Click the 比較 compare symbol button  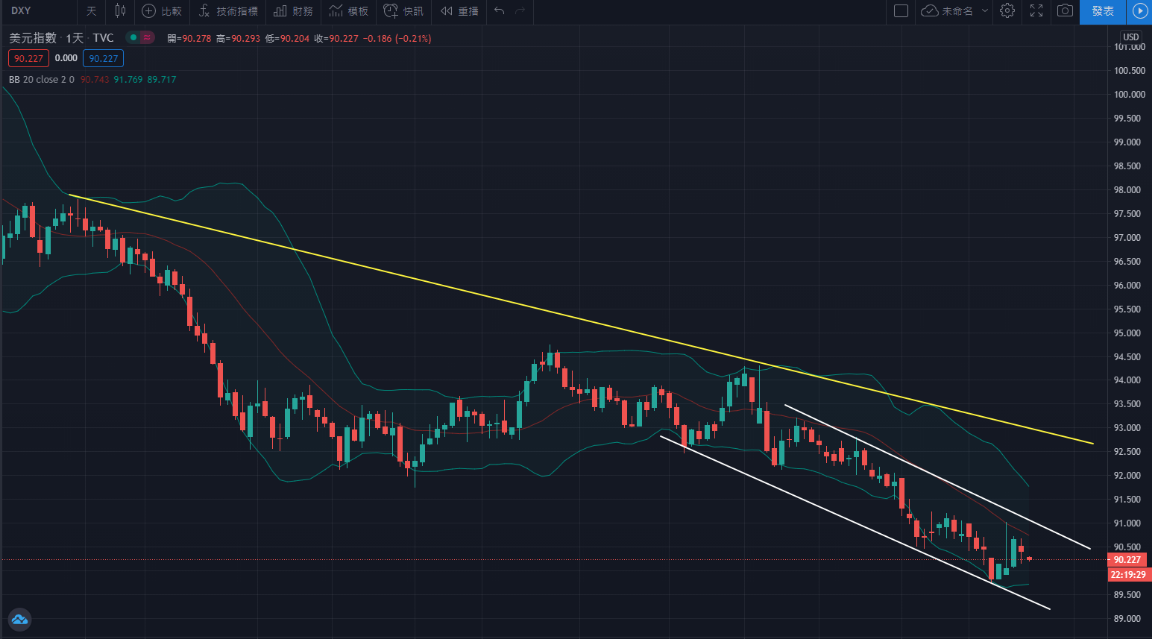click(x=162, y=11)
